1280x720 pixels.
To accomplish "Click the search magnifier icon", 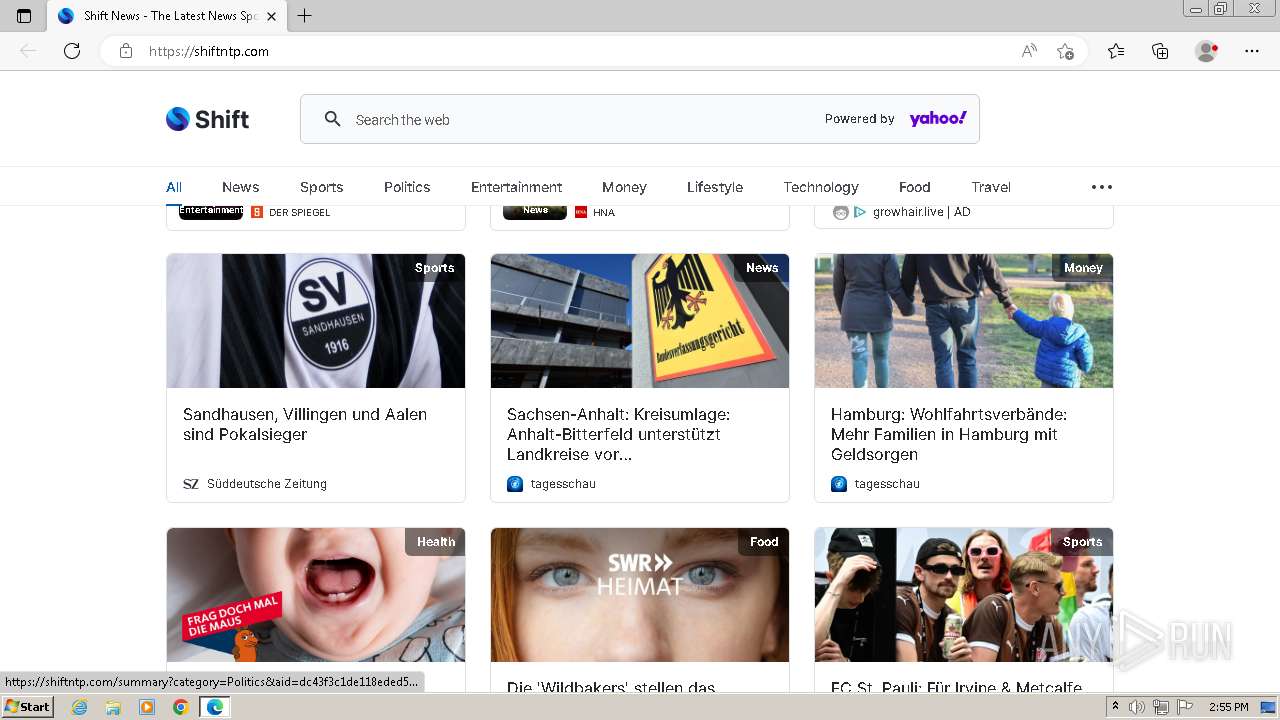I will pos(333,119).
